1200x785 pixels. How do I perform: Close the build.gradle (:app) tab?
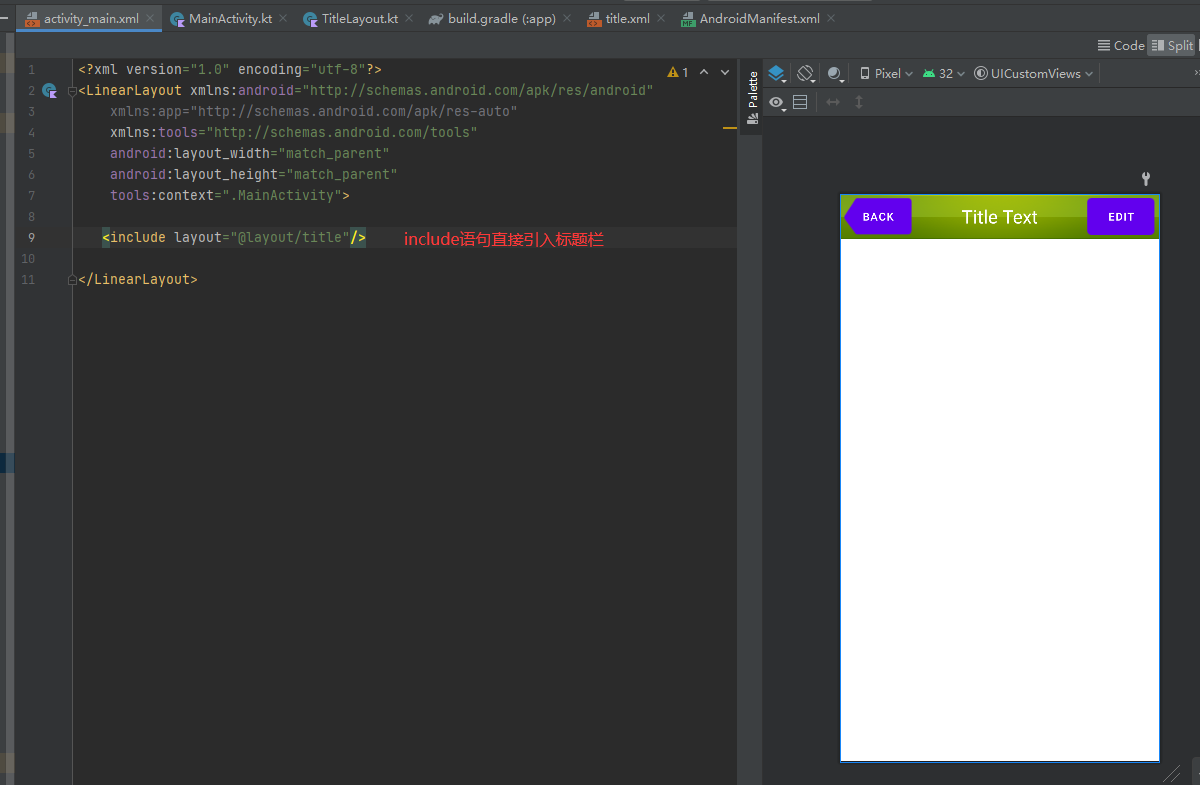pyautogui.click(x=567, y=18)
